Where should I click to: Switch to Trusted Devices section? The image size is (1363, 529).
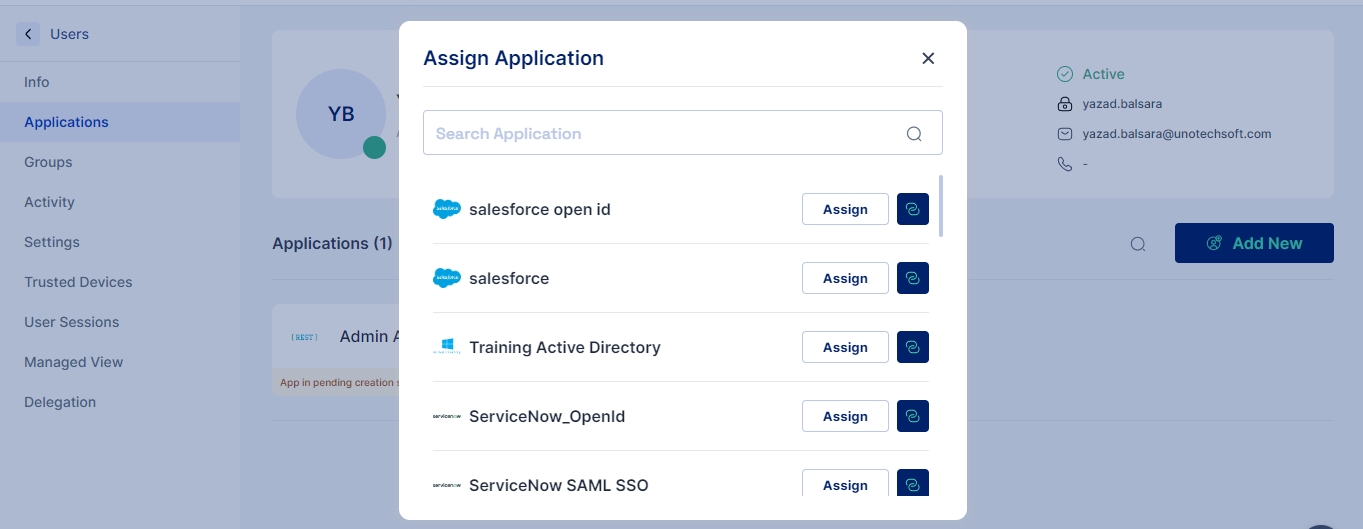78,282
